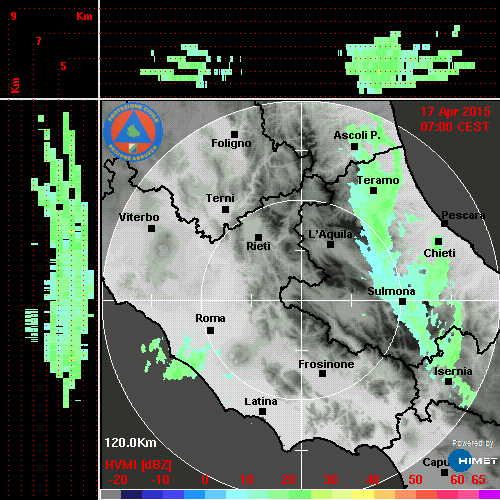Click the '7' km height axis label

click(x=39, y=41)
